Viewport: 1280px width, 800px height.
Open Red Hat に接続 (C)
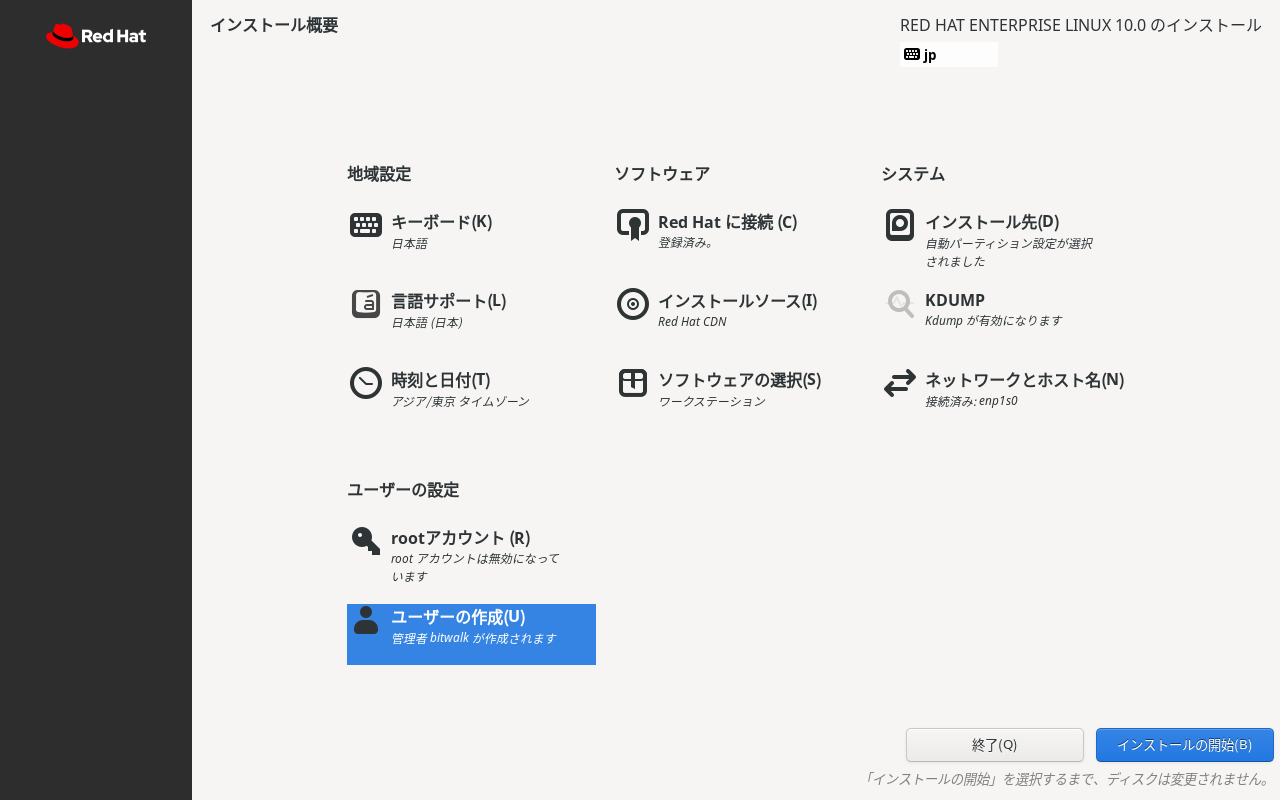pyautogui.click(x=727, y=222)
